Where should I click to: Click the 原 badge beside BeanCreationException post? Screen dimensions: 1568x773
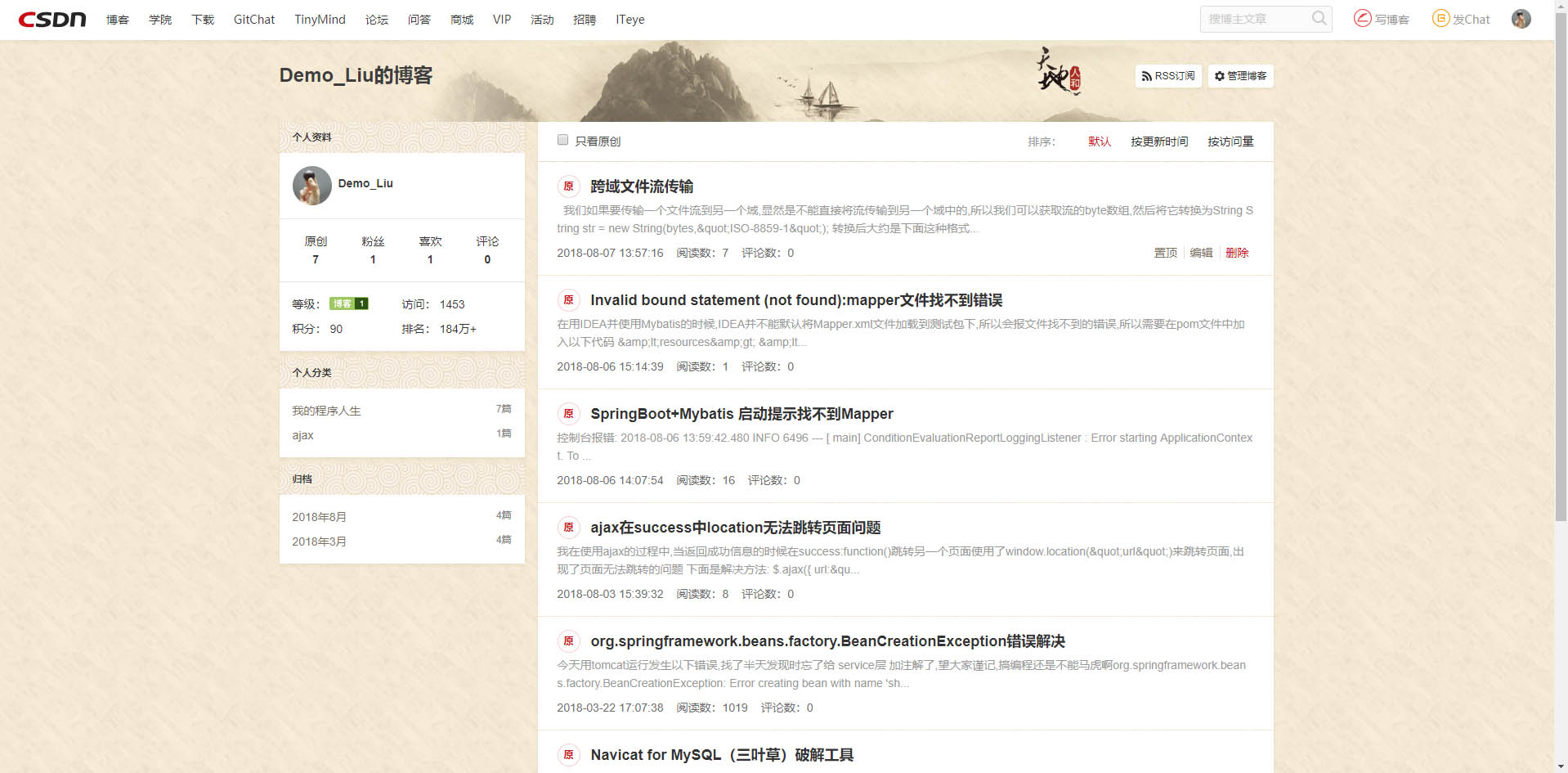[568, 641]
